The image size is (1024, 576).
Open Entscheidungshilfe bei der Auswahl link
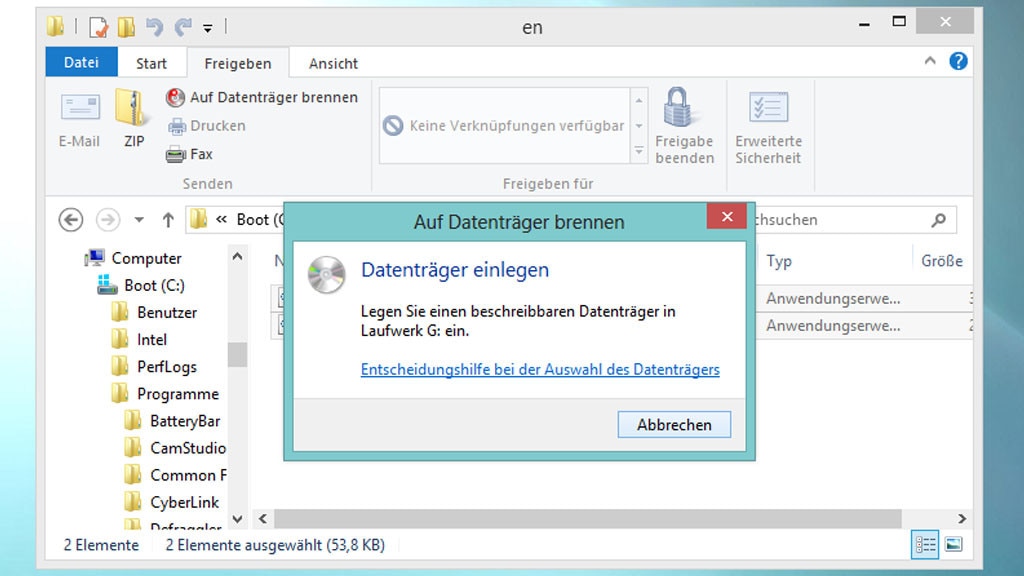[x=540, y=370]
